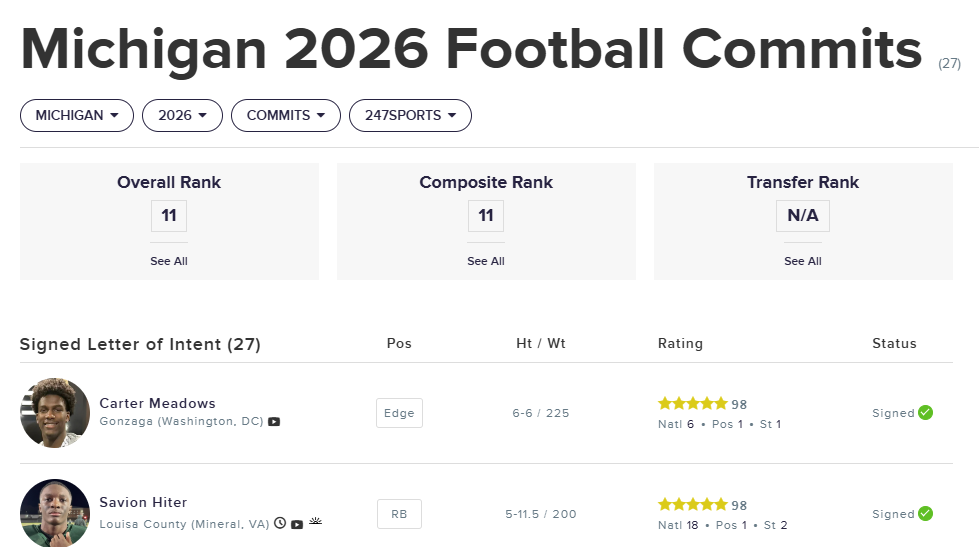Expand the 2026 year dropdown
The image size is (979, 547).
(x=182, y=115)
